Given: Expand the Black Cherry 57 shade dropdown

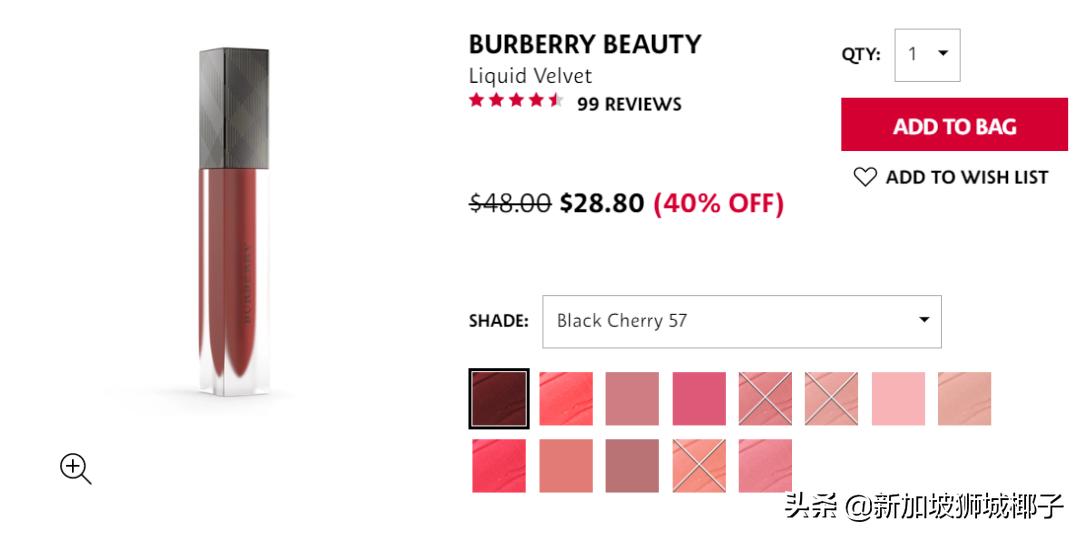Looking at the screenshot, I should pyautogui.click(x=741, y=321).
